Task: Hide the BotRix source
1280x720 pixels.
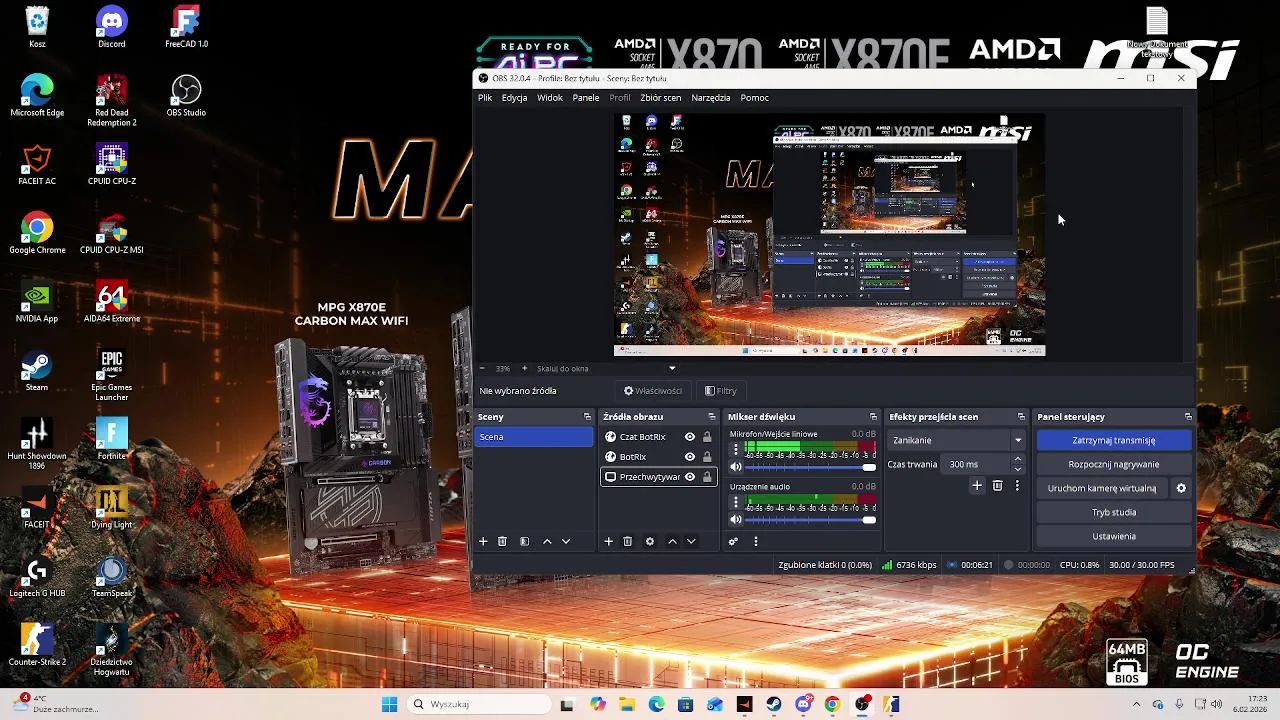Action: [x=689, y=457]
